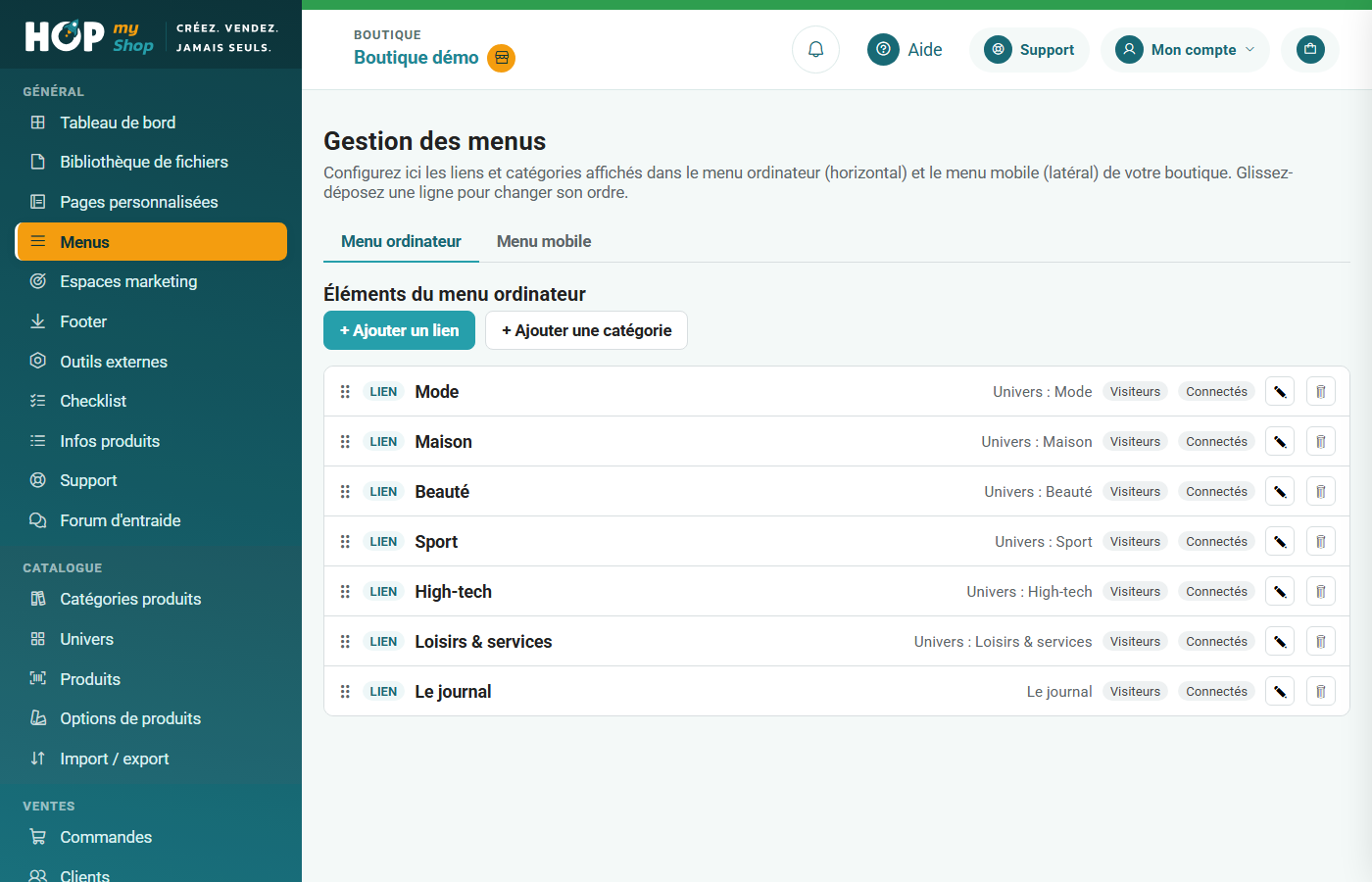1372x882 pixels.
Task: Open Univers in the catalogue section
Action: pyautogui.click(x=151, y=639)
